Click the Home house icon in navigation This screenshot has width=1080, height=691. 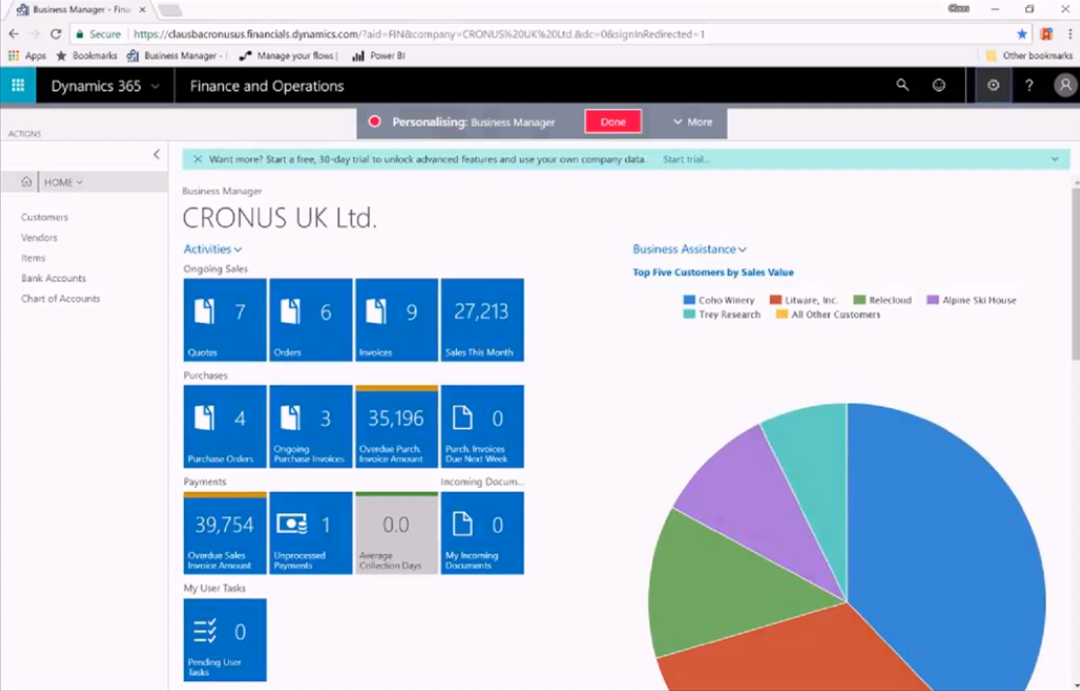click(x=26, y=182)
